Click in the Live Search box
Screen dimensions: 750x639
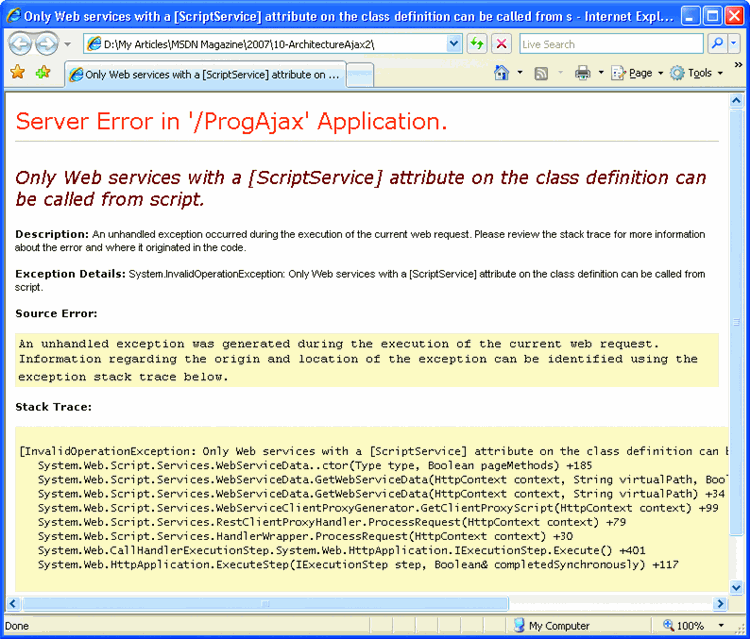coord(610,44)
